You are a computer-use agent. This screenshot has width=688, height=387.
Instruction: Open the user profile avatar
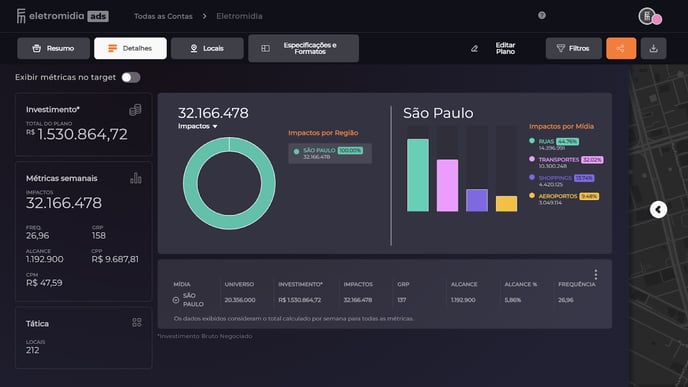650,17
